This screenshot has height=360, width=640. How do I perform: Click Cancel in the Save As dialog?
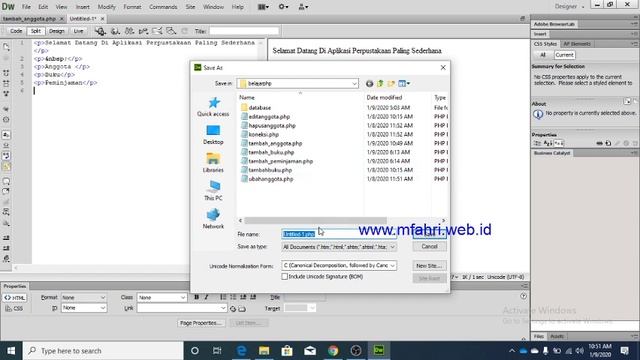[x=429, y=247]
